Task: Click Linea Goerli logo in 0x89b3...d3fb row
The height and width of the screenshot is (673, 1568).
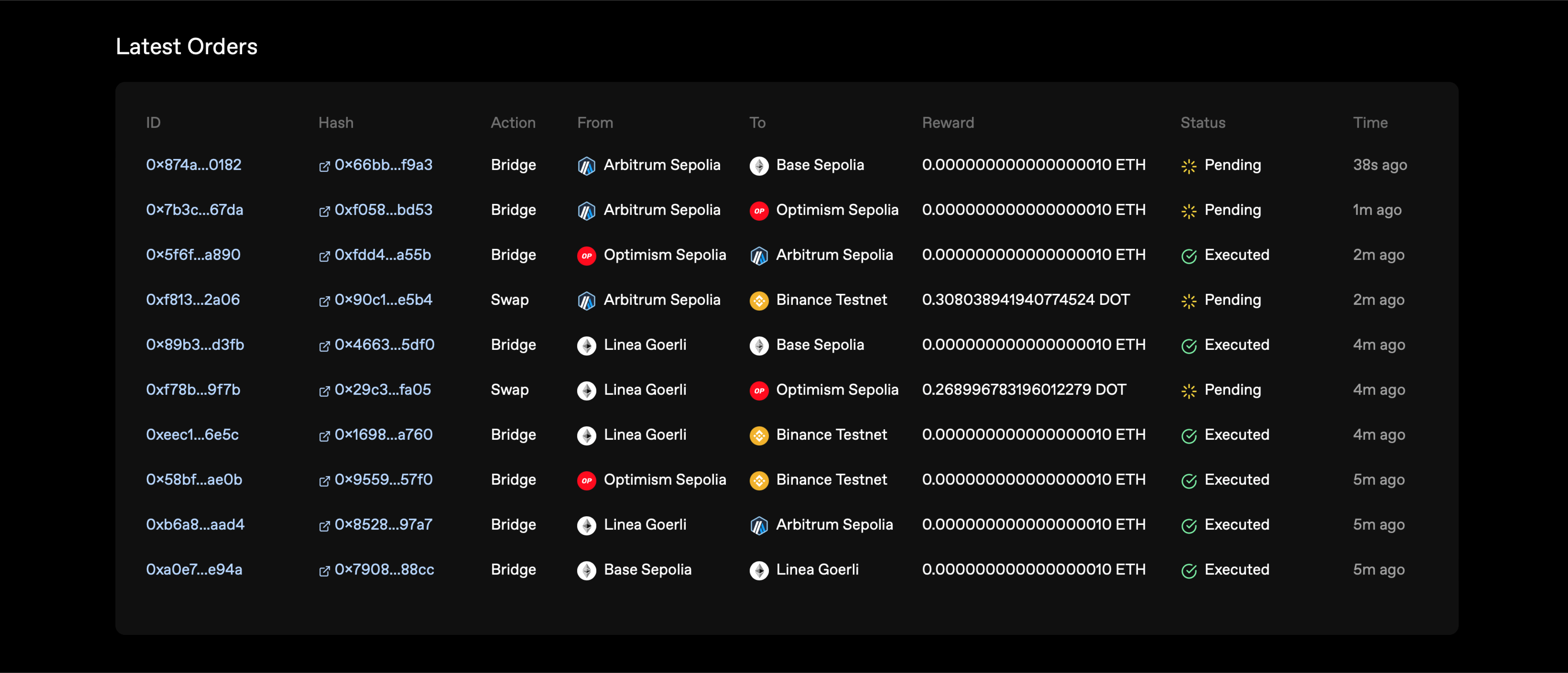Action: tap(586, 345)
